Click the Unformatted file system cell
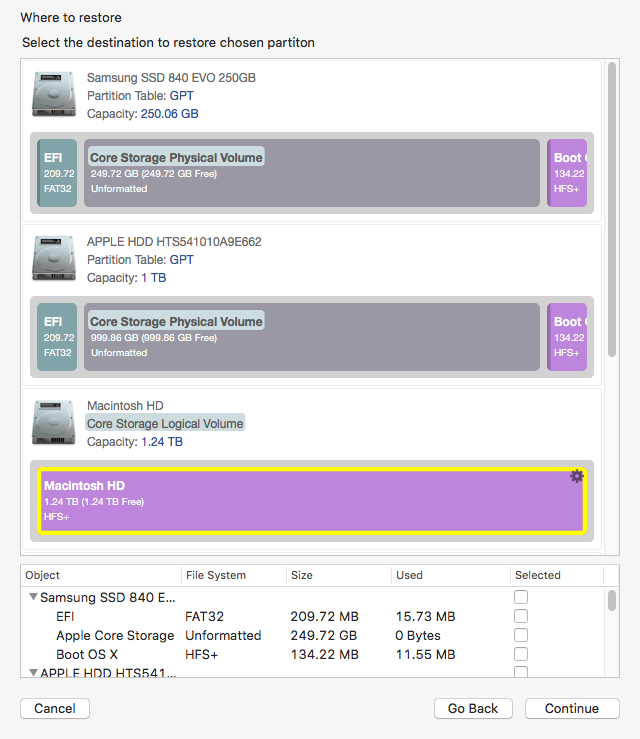 coord(223,635)
